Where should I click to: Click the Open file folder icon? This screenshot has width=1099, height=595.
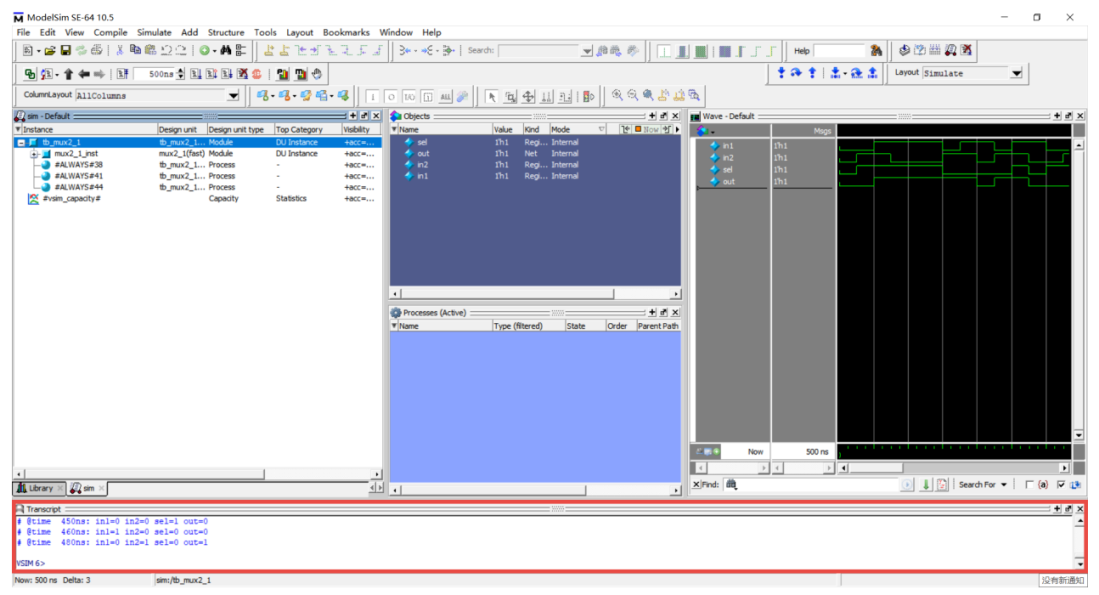(x=50, y=50)
